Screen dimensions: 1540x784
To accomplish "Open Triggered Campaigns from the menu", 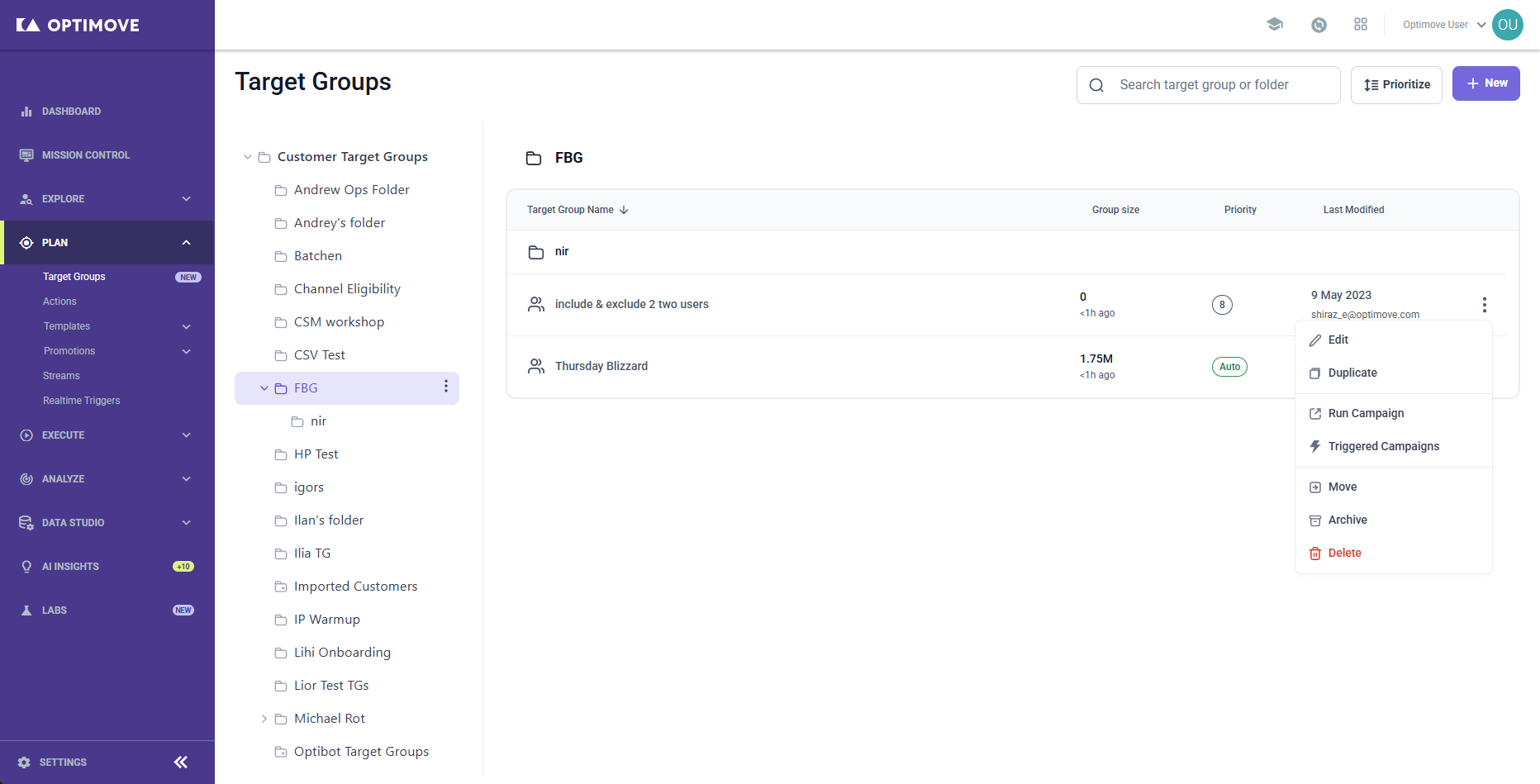I will click(x=1394, y=447).
